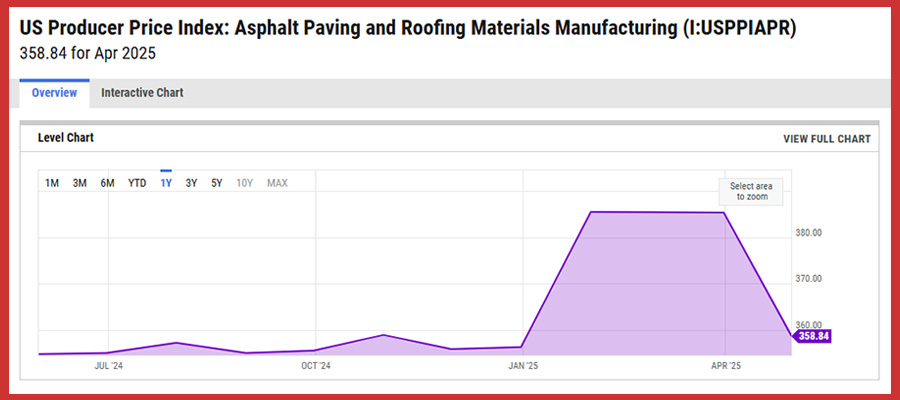Set chart range to 1M
Screen dimensions: 900x400
[52, 183]
